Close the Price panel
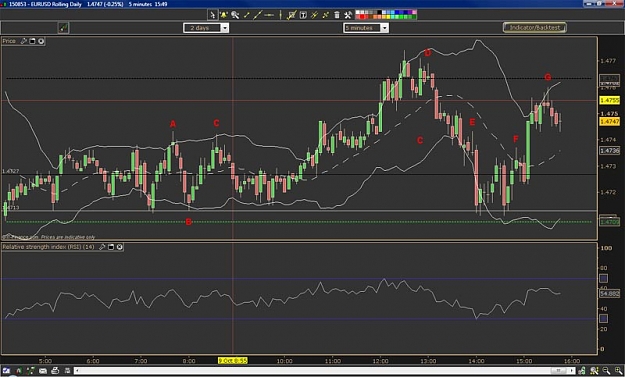625x377 pixels. click(x=41, y=41)
